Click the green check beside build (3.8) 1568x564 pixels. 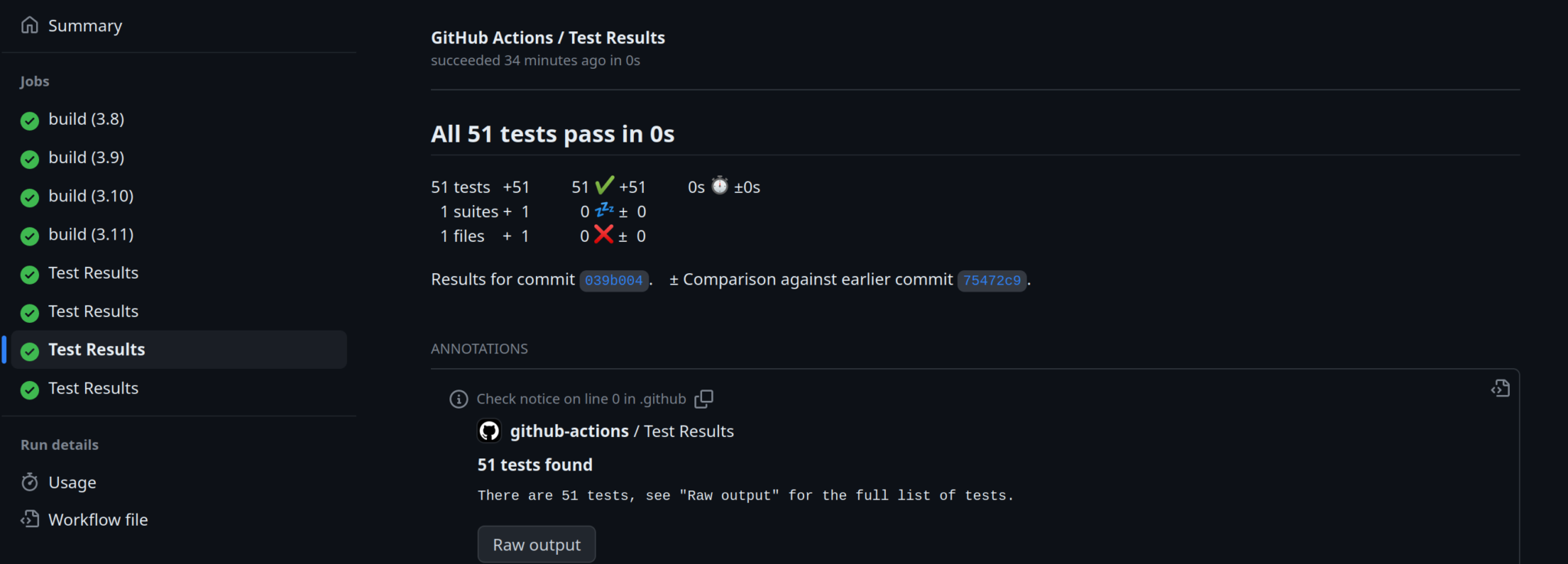tap(30, 121)
